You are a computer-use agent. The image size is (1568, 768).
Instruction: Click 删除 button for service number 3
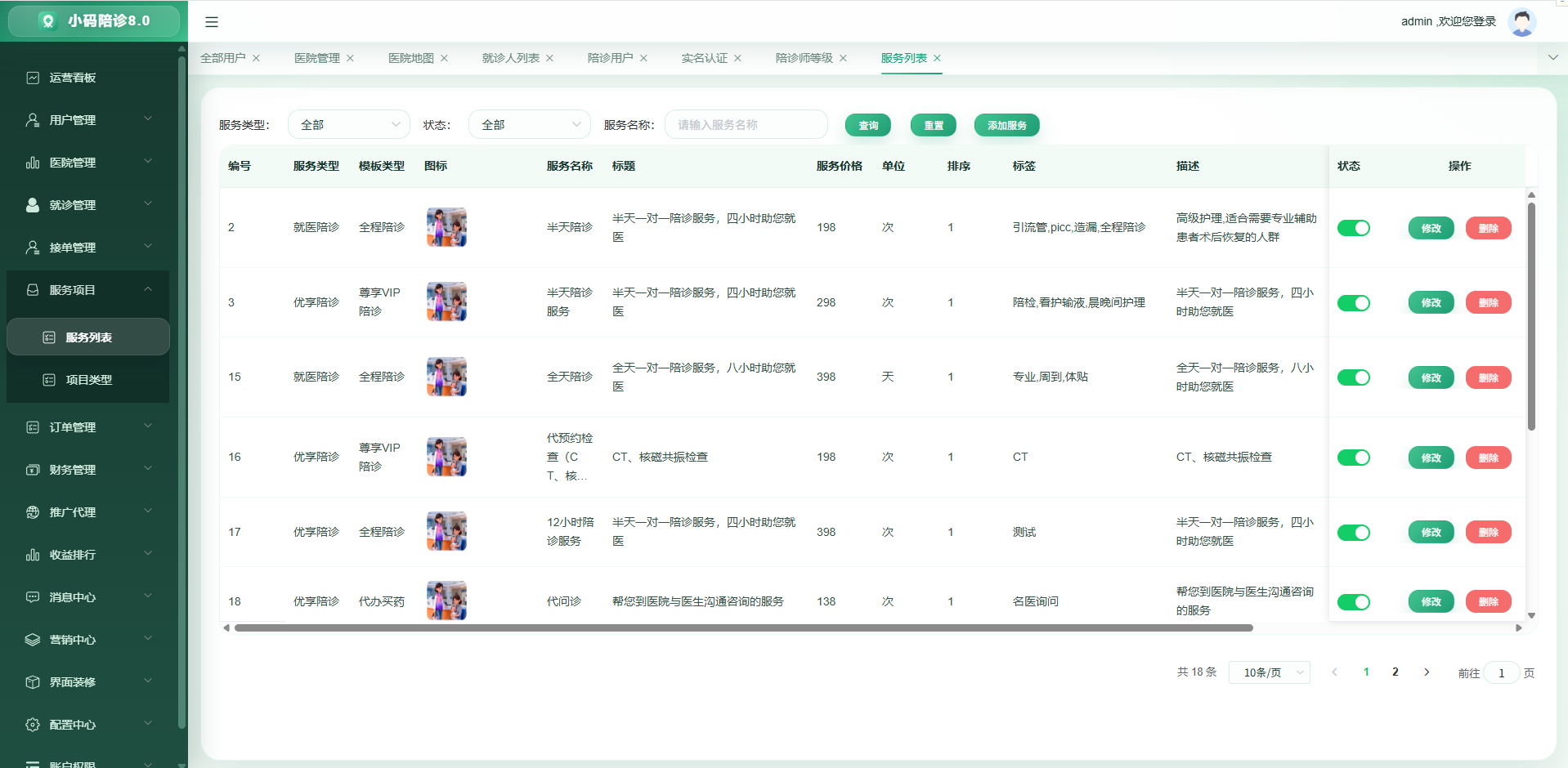click(1488, 302)
